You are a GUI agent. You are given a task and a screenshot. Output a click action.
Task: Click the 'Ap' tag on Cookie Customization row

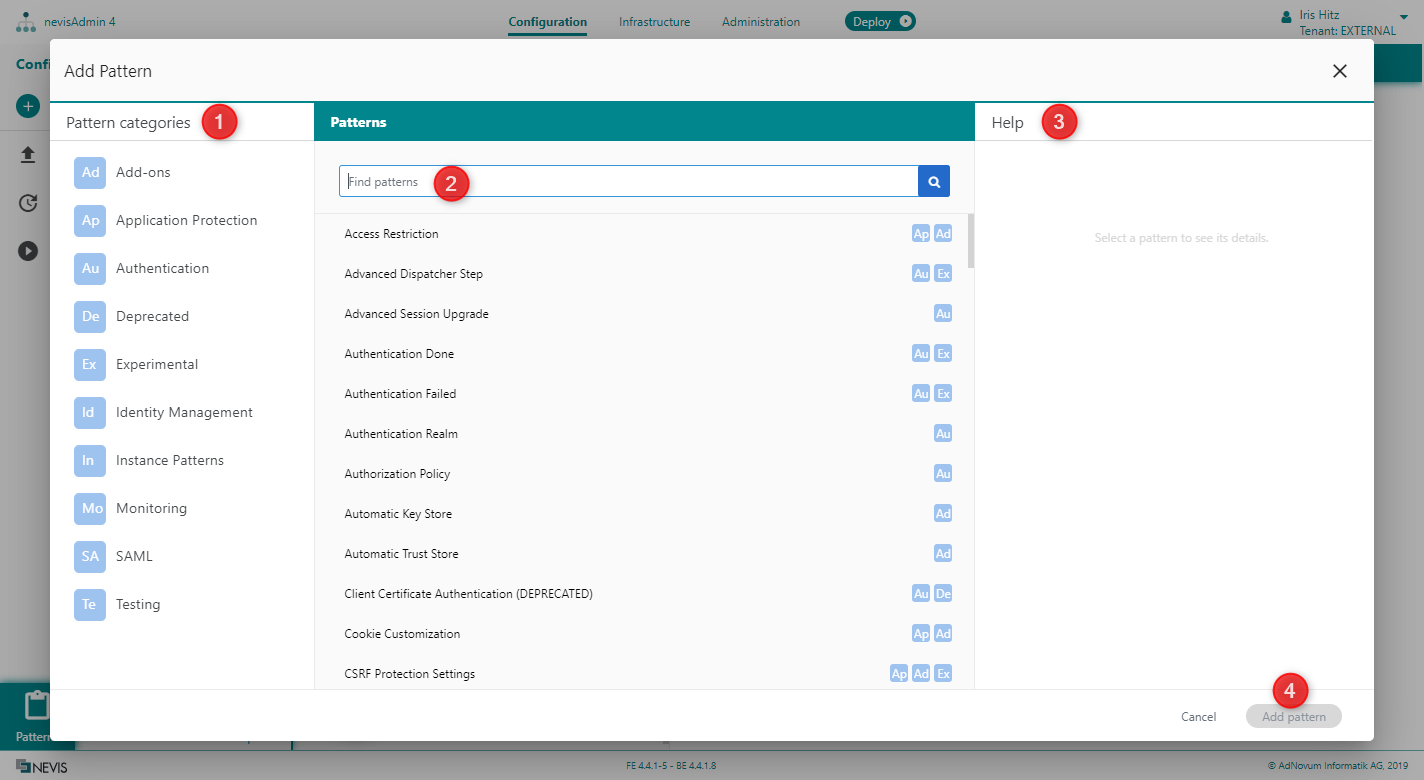tap(921, 634)
